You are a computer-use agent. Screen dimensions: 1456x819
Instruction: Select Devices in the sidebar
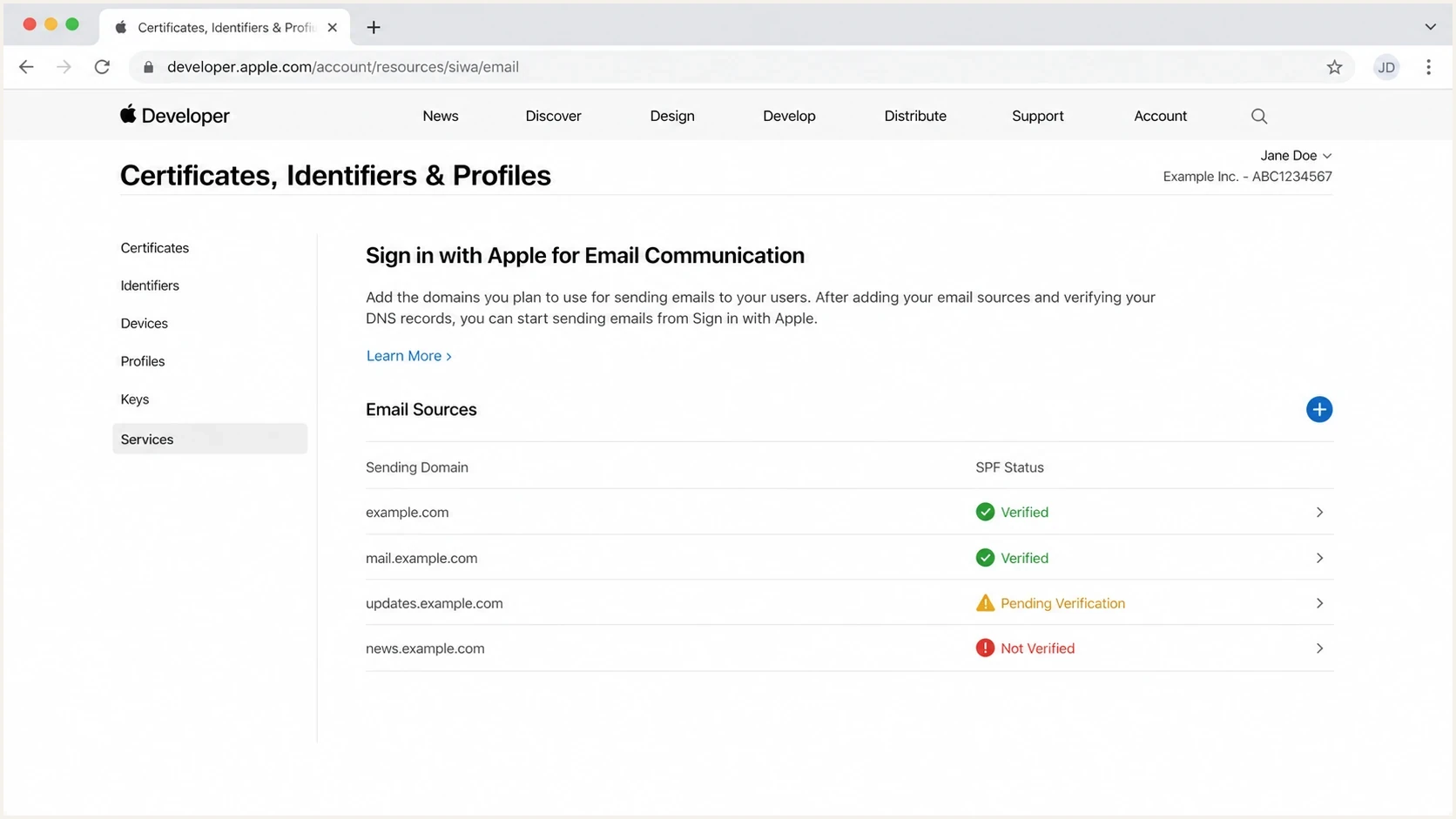[145, 324]
